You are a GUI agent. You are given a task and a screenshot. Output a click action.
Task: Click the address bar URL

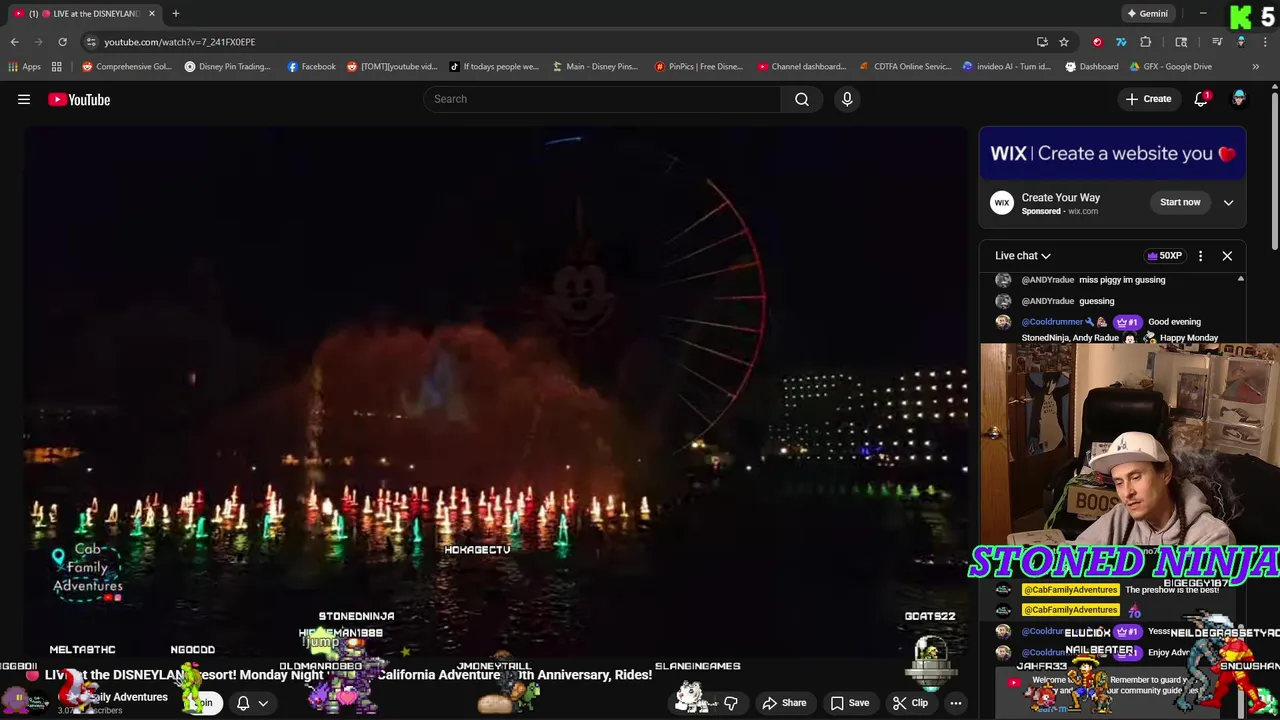180,42
